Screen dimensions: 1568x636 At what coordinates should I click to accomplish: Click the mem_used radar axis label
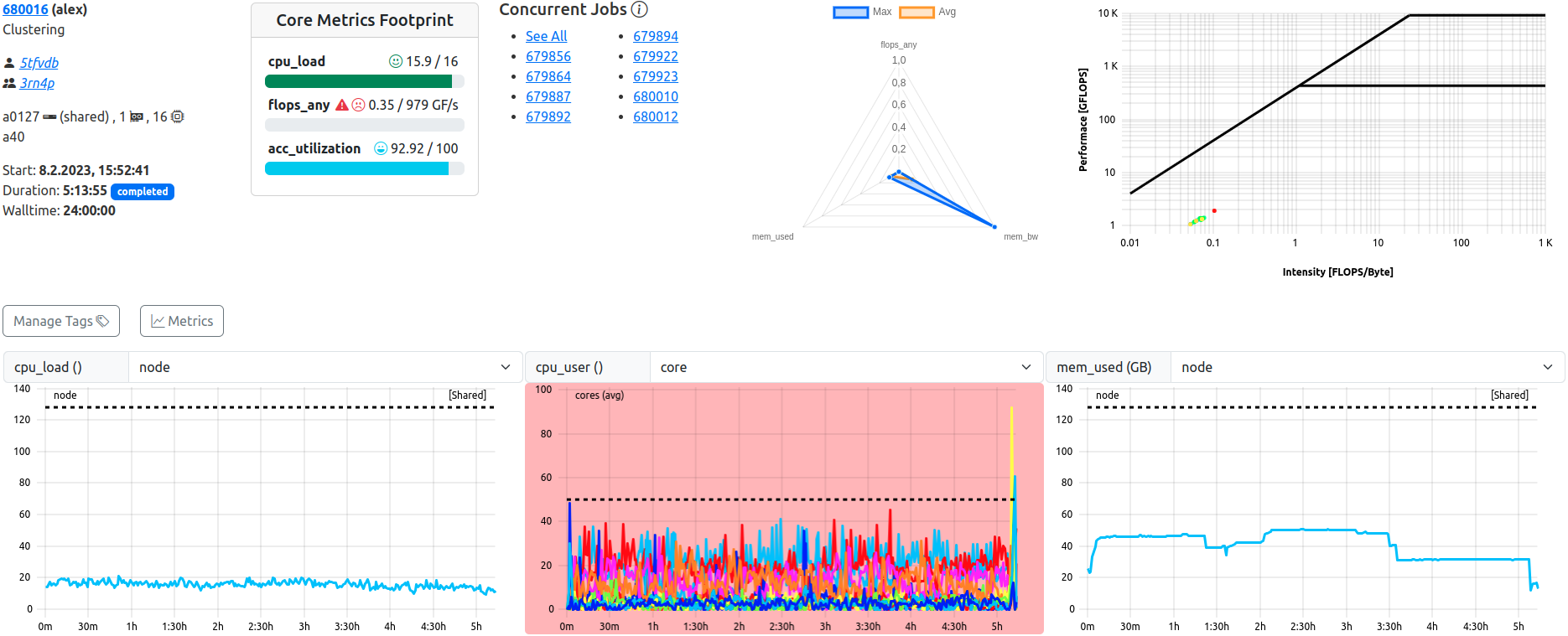tap(772, 236)
